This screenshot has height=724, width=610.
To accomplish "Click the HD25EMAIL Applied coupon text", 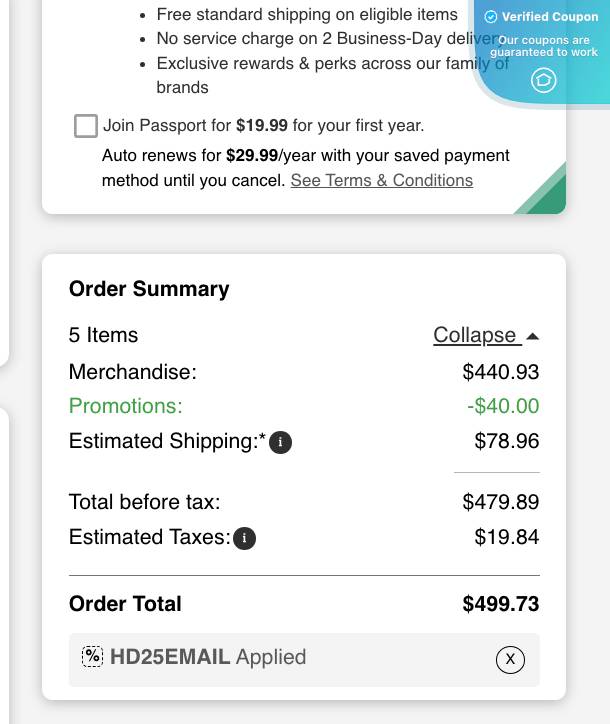I will point(208,657).
